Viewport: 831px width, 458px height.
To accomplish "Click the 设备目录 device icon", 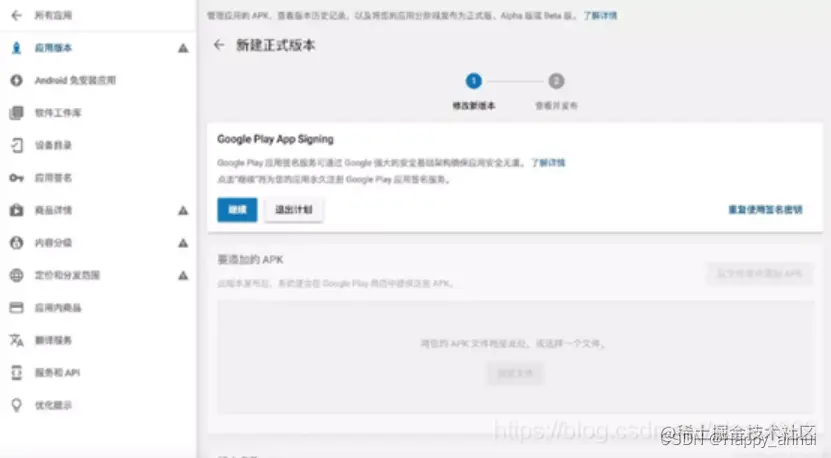I will point(17,145).
